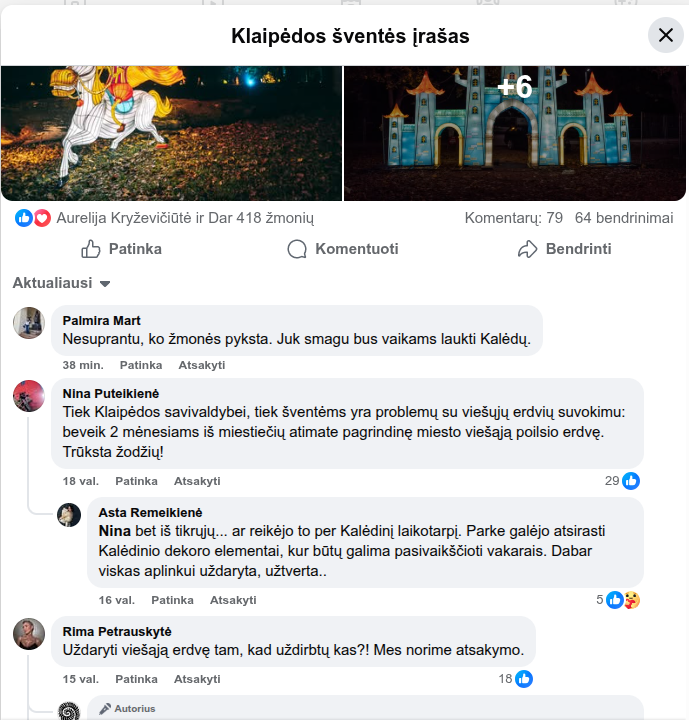
Task: Close the Klaipėdos šventės post dialog
Action: pos(666,35)
